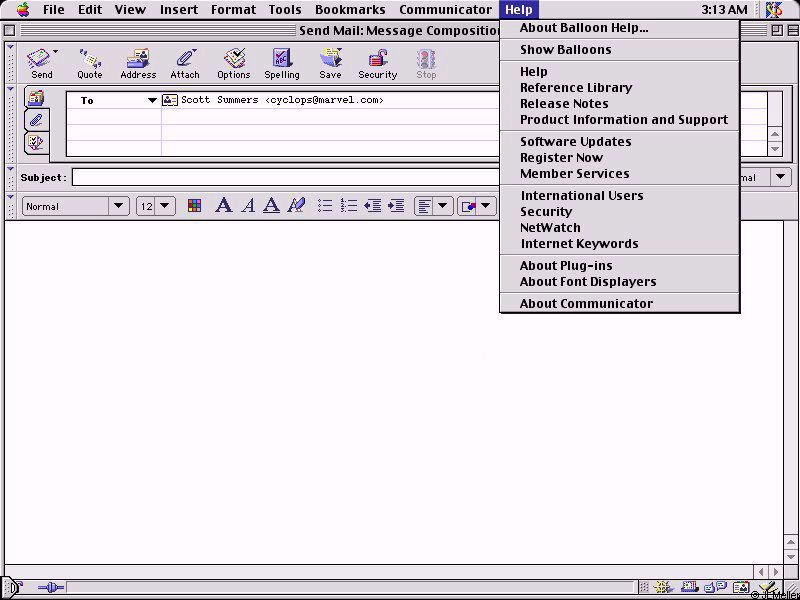
Task: Select the address book side tab icon
Action: pos(36,97)
